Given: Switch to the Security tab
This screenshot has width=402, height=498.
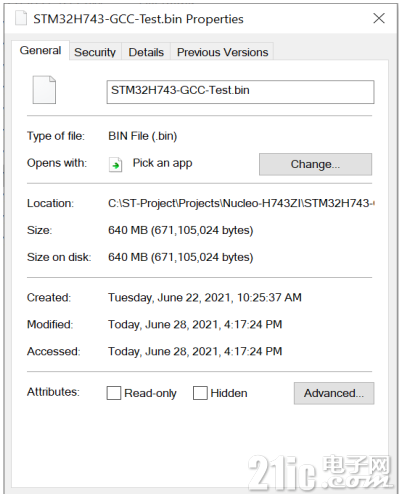Looking at the screenshot, I should [x=95, y=52].
